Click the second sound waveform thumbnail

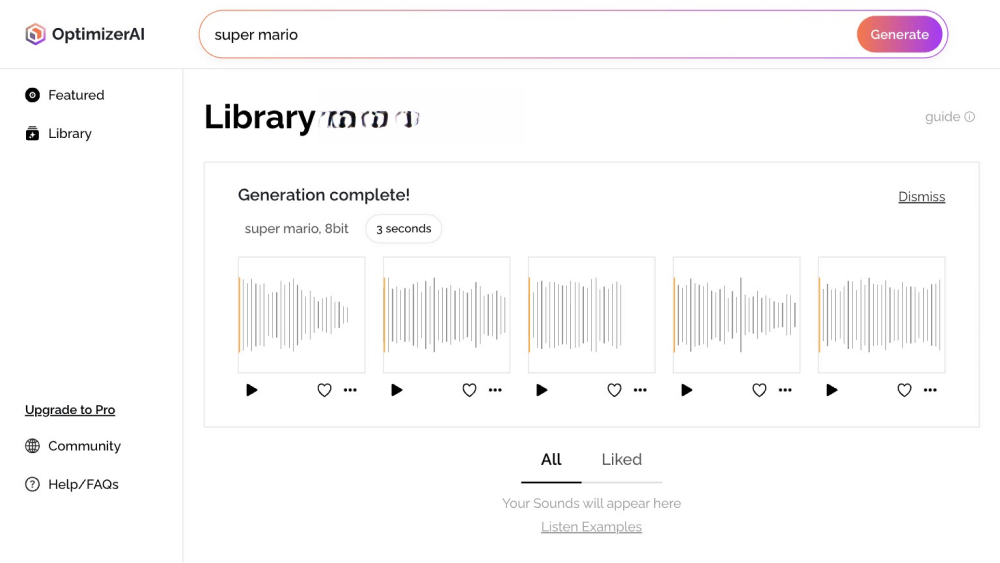[x=446, y=315]
